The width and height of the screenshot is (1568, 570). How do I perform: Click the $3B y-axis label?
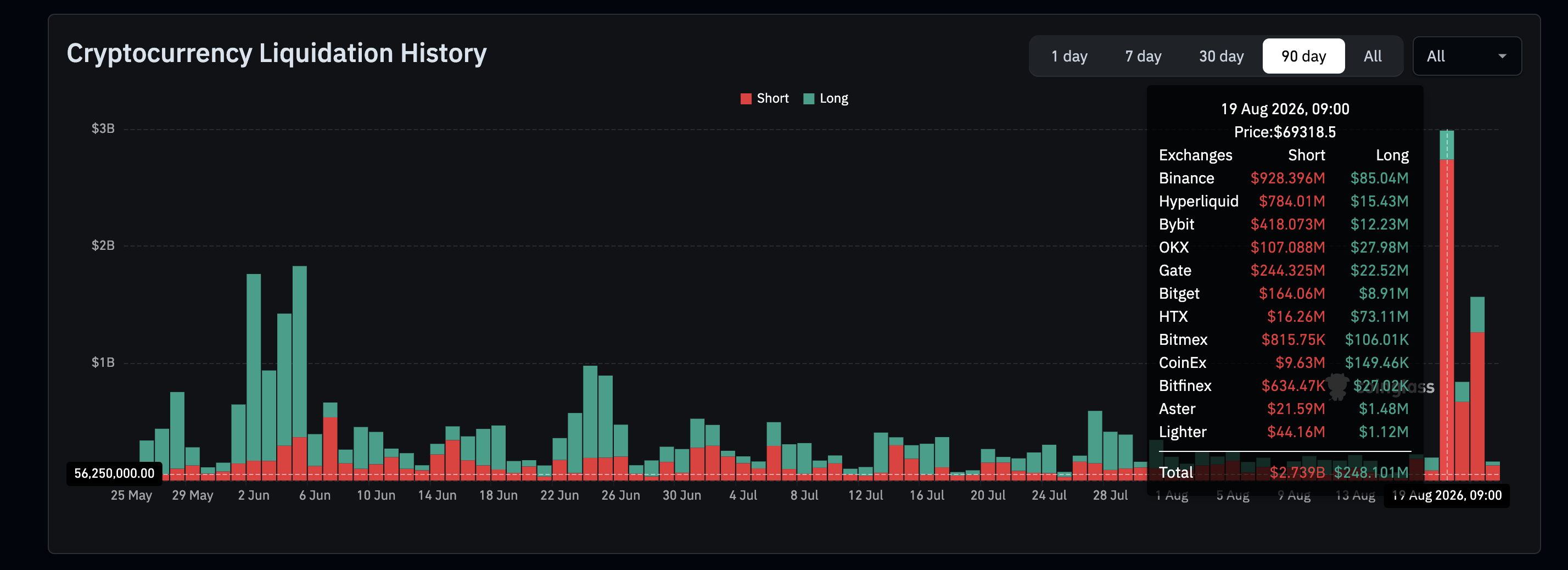point(103,128)
